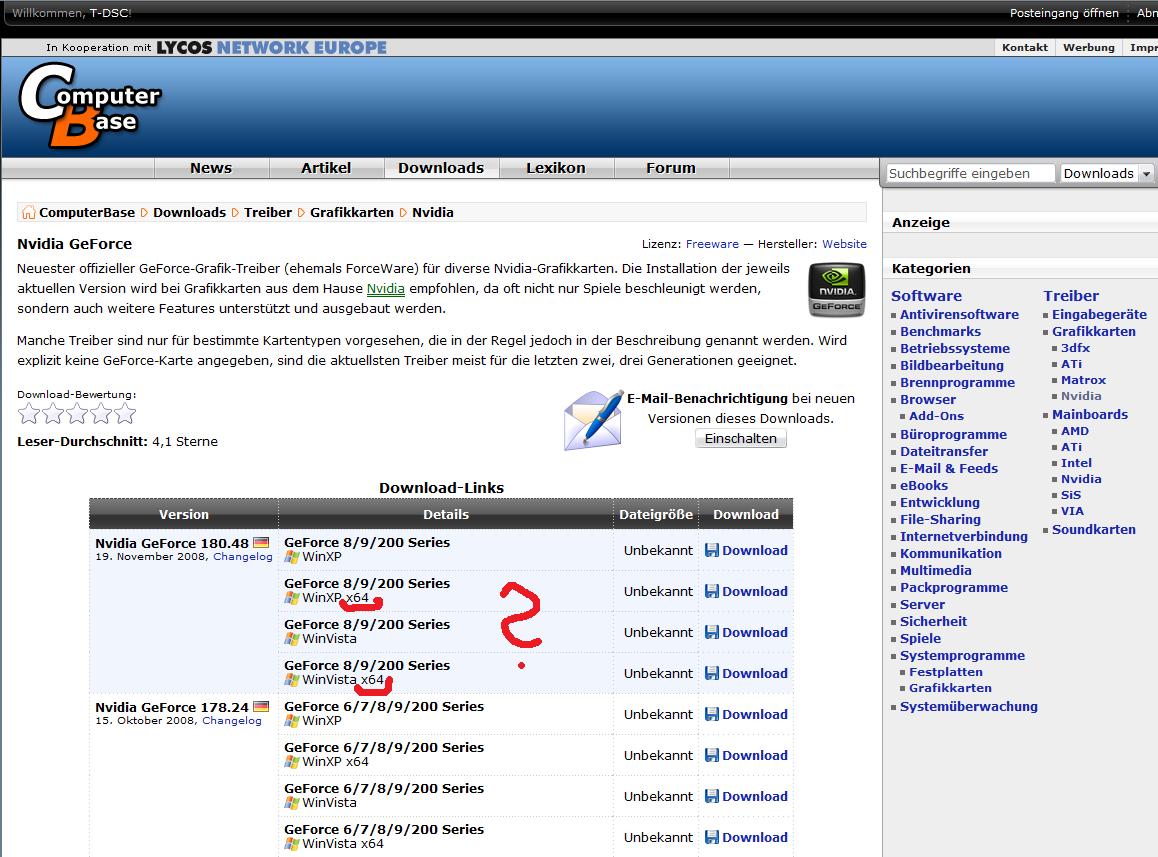1158x857 pixels.
Task: Click the search terms input field
Action: tap(970, 174)
